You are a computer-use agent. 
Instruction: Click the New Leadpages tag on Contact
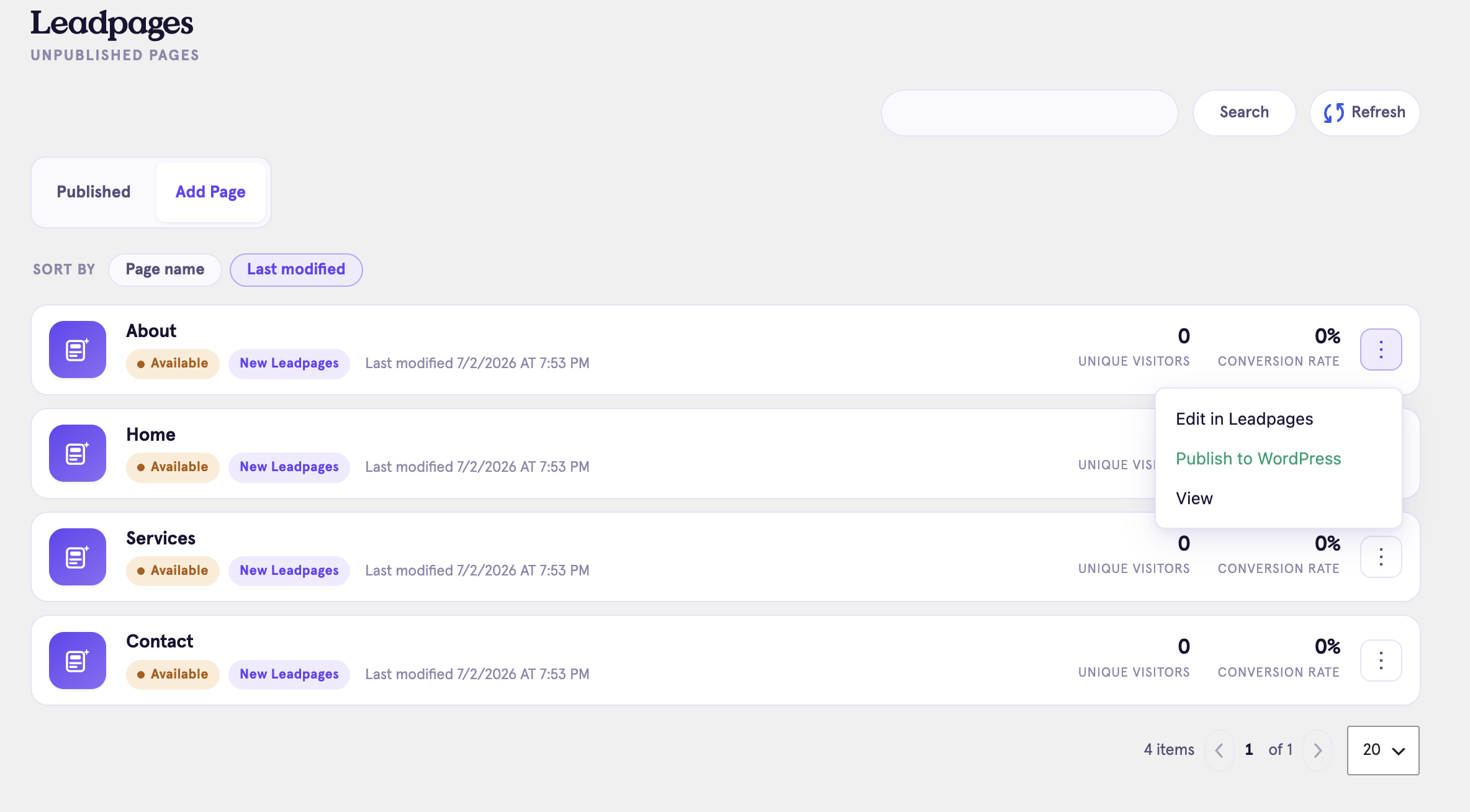(289, 675)
